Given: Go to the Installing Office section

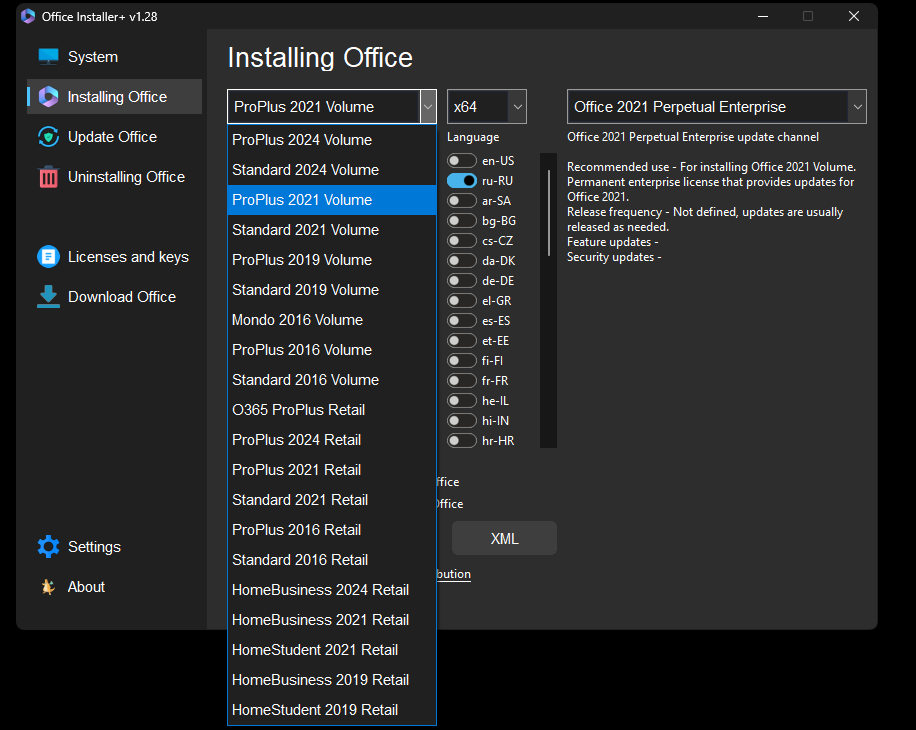Looking at the screenshot, I should pyautogui.click(x=114, y=97).
